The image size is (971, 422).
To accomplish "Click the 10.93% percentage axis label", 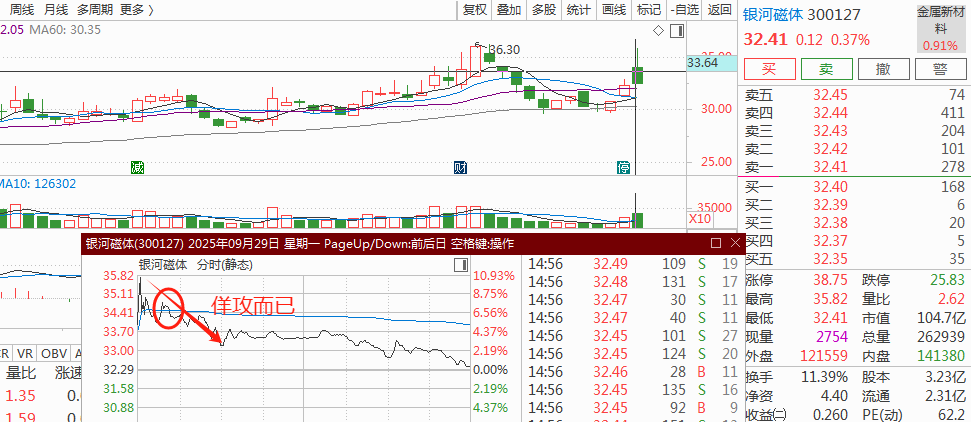I will tap(494, 276).
